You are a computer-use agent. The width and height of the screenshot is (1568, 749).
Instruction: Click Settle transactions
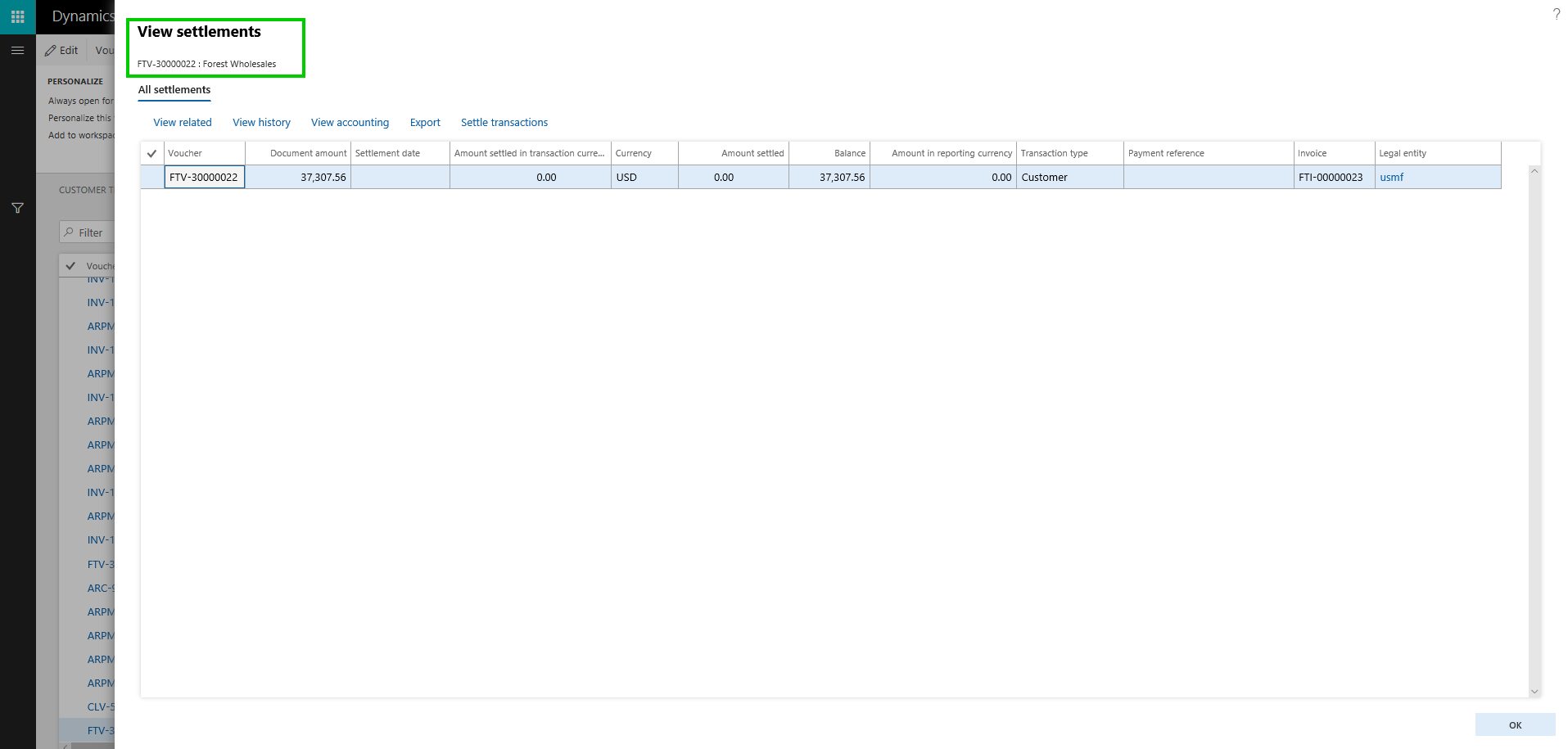point(504,123)
